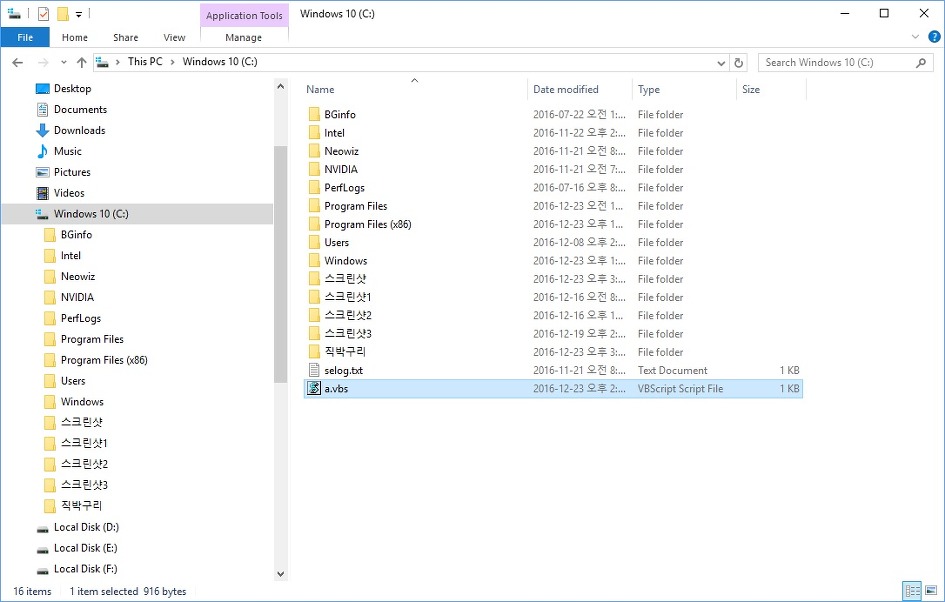The width and height of the screenshot is (945, 602).
Task: Select Pictures in the navigation pane
Action: point(72,172)
